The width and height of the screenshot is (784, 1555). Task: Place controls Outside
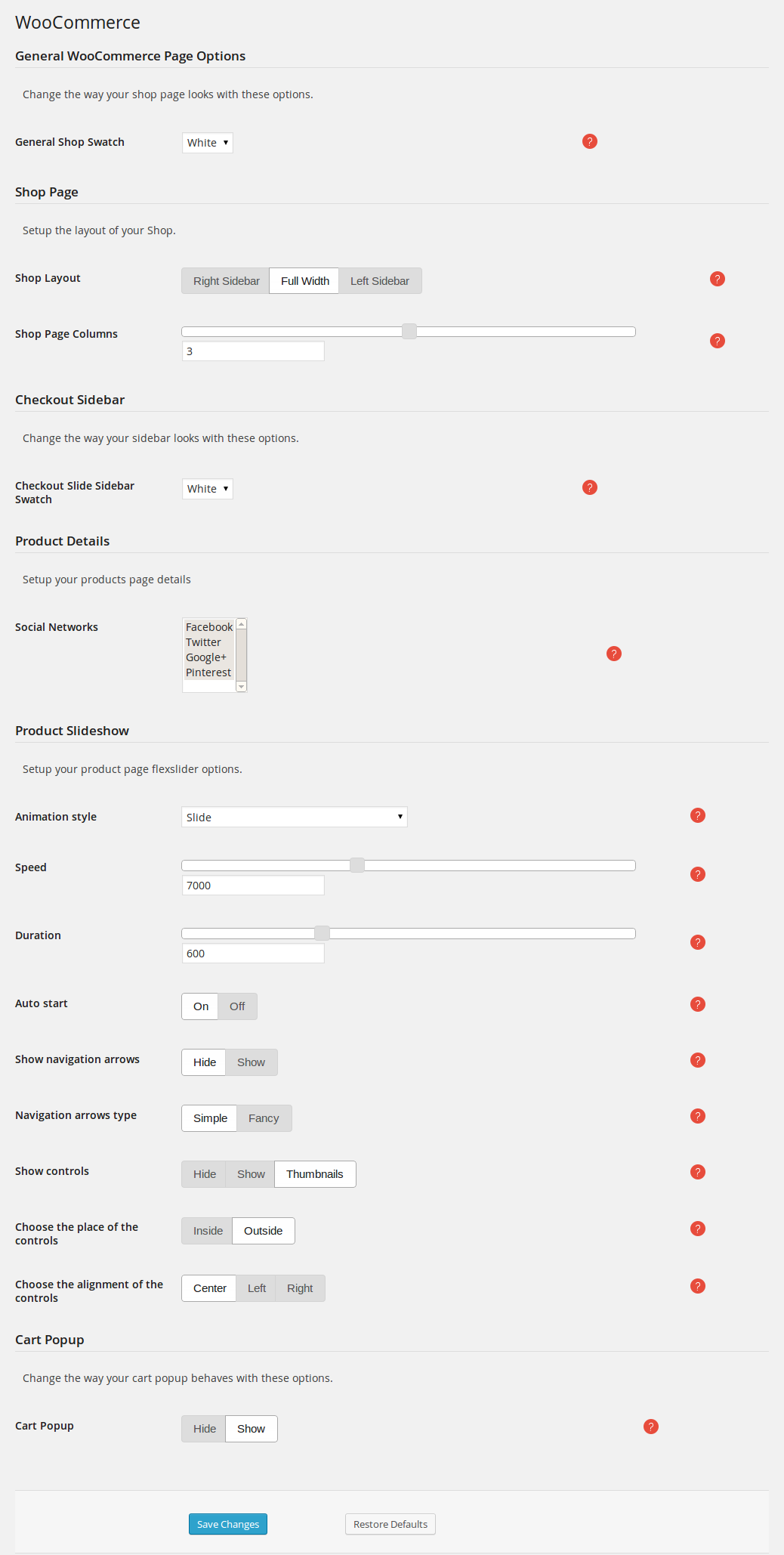coord(264,1231)
